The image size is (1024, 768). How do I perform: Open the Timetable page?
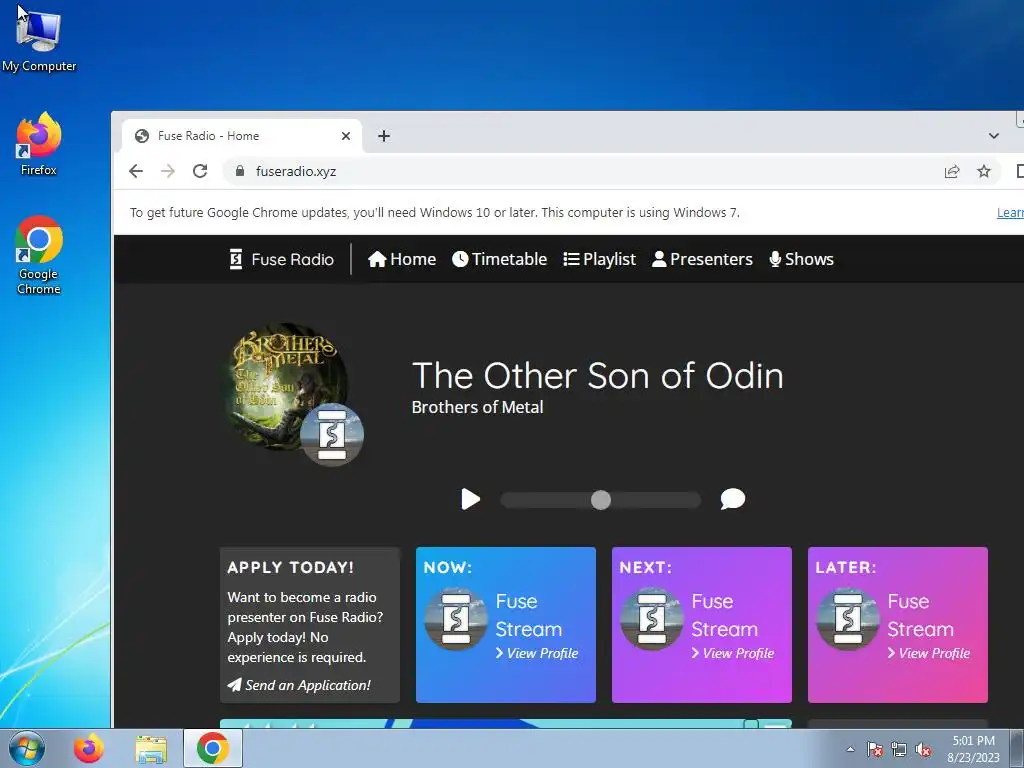[x=500, y=259]
